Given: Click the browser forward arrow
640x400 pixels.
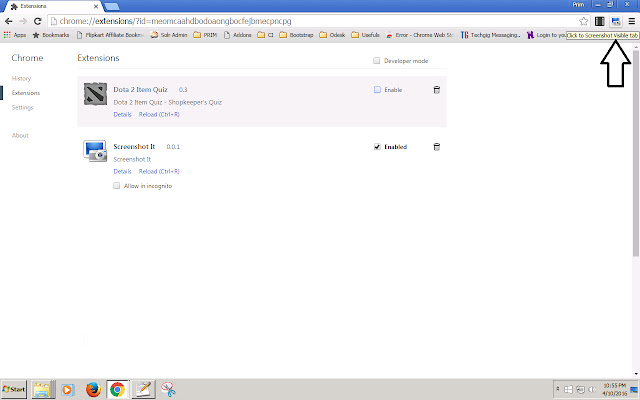Looking at the screenshot, I should 23,21.
